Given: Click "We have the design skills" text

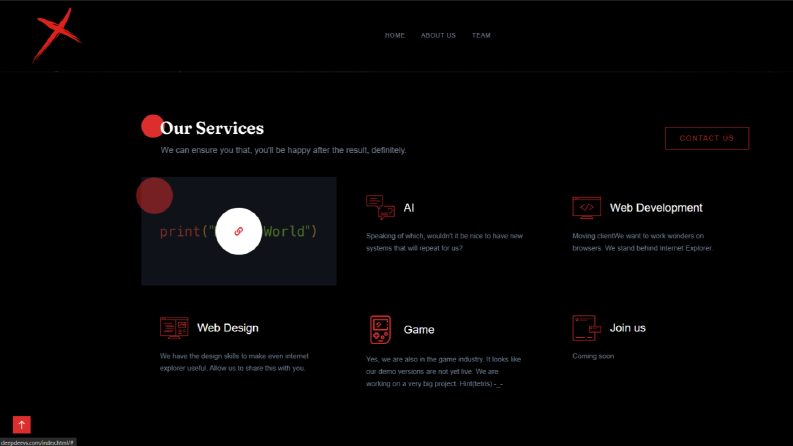Looking at the screenshot, I should [234, 362].
